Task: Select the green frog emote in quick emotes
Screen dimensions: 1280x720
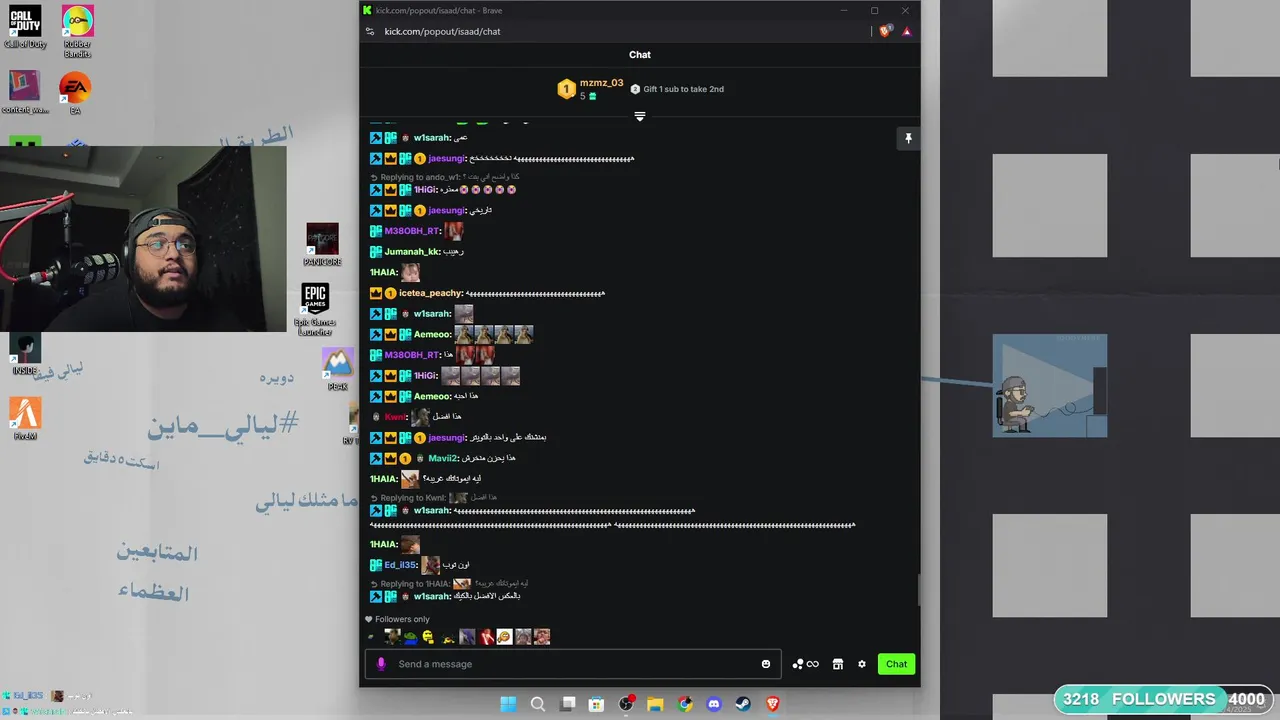Action: (x=410, y=637)
